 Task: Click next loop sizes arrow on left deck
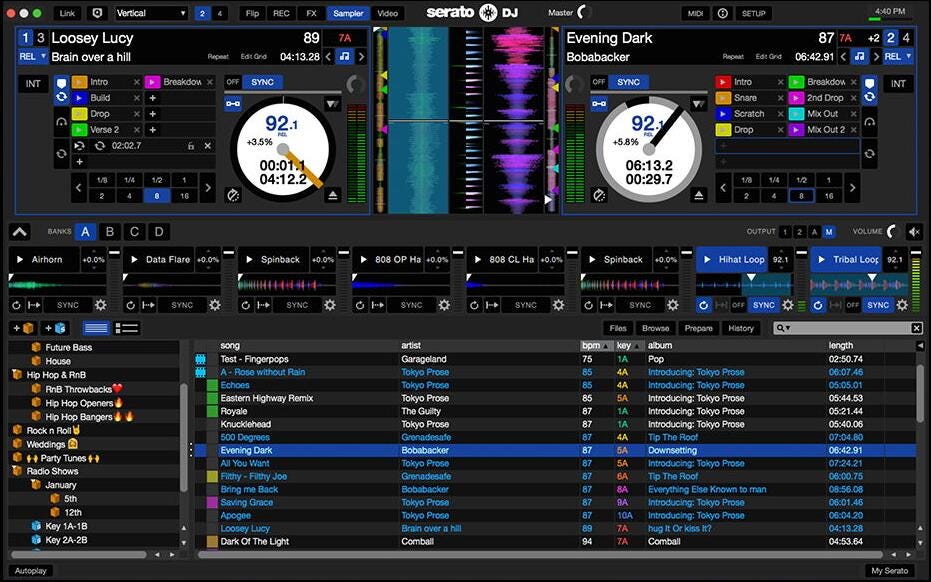click(x=207, y=188)
